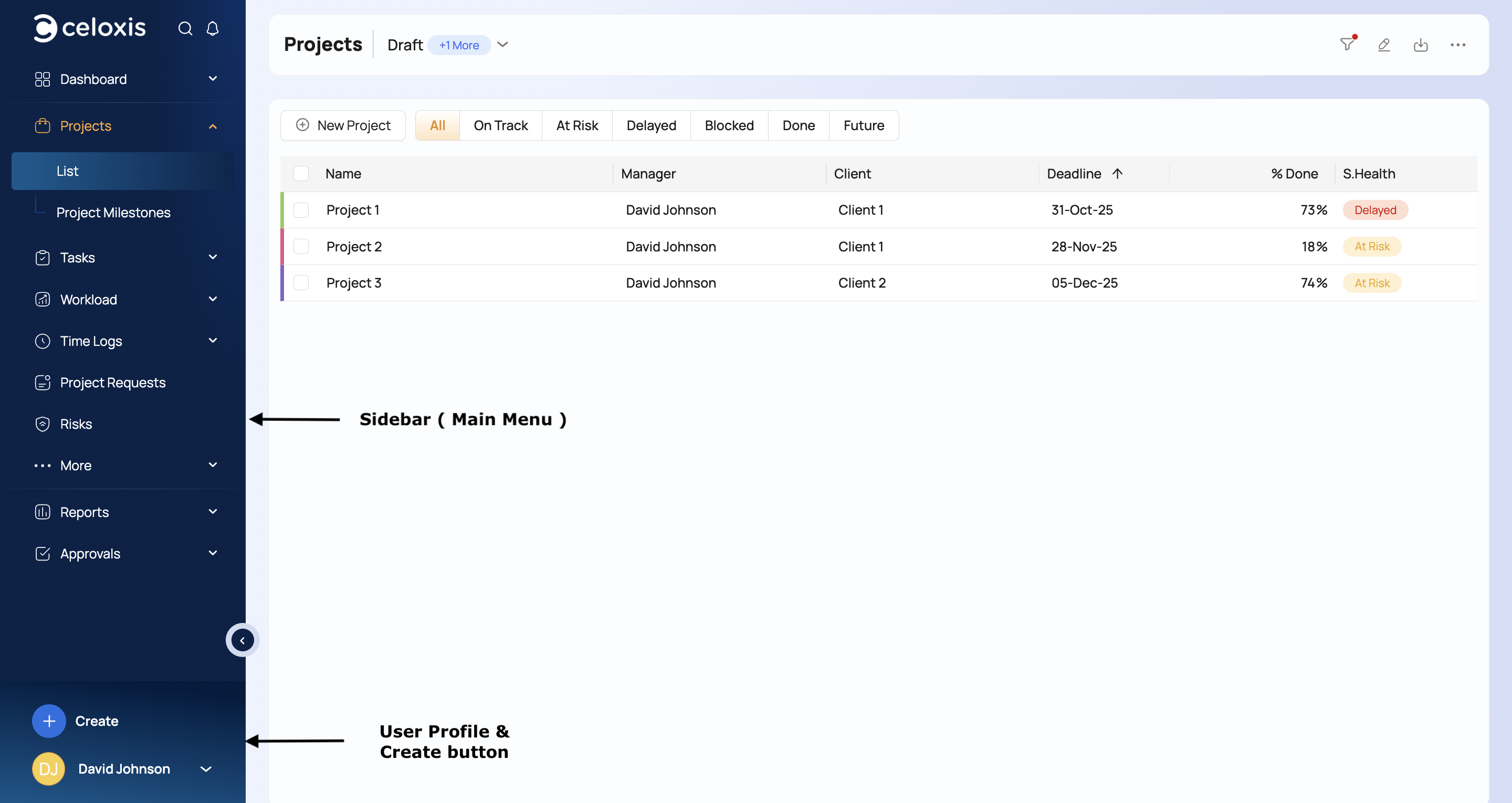This screenshot has width=1512, height=803.
Task: Toggle the select-all checkbox in the table header
Action: click(x=301, y=174)
